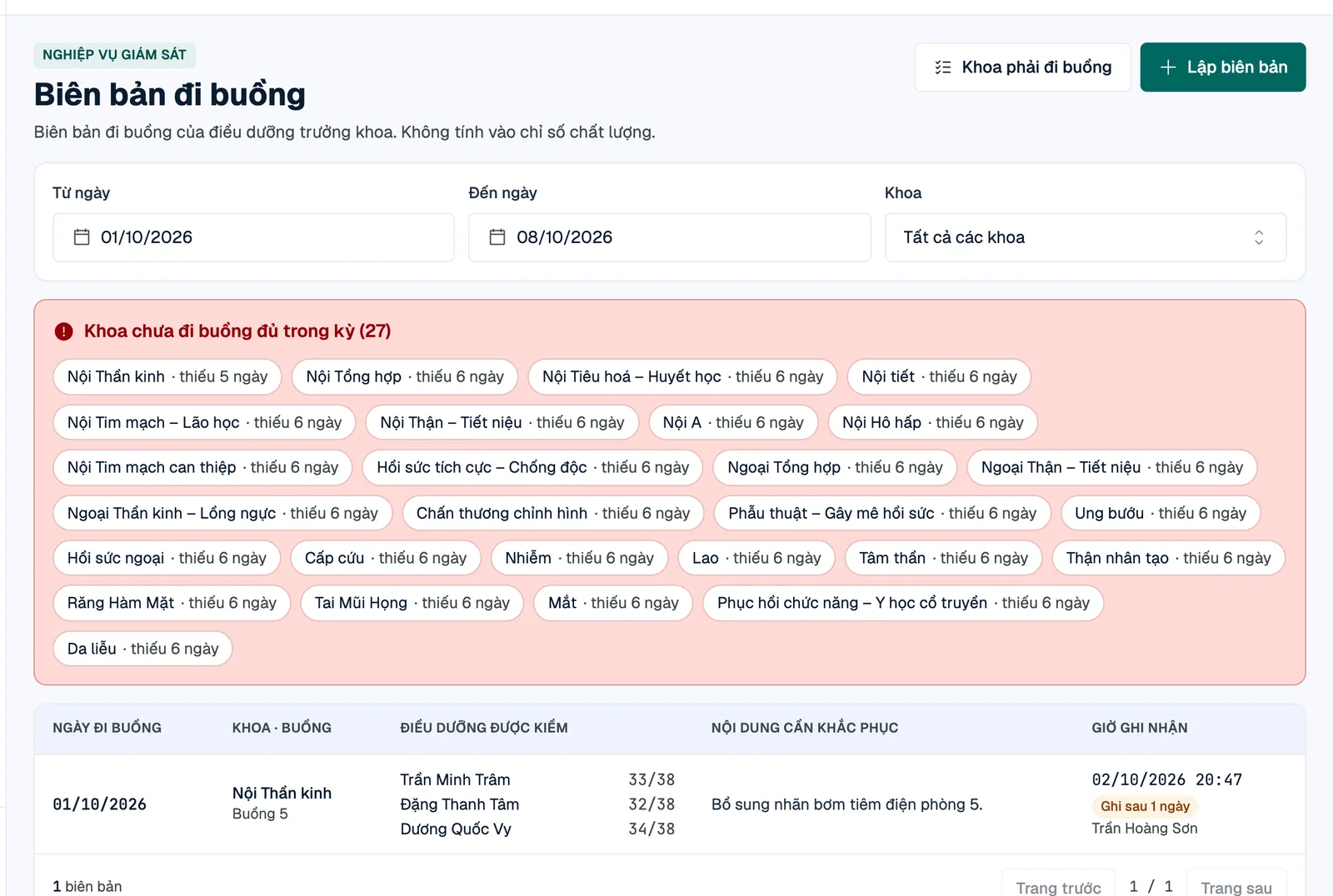Select the Tâm thần chip

point(944,558)
